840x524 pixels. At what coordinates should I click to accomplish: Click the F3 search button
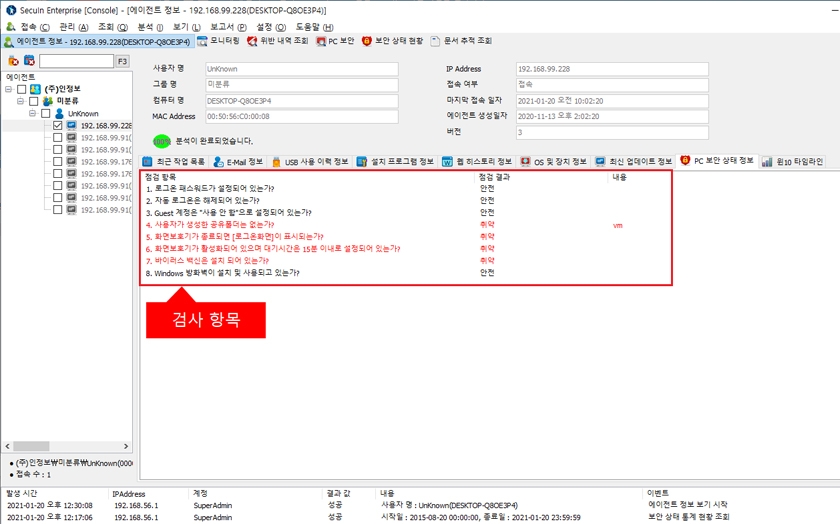[123, 61]
